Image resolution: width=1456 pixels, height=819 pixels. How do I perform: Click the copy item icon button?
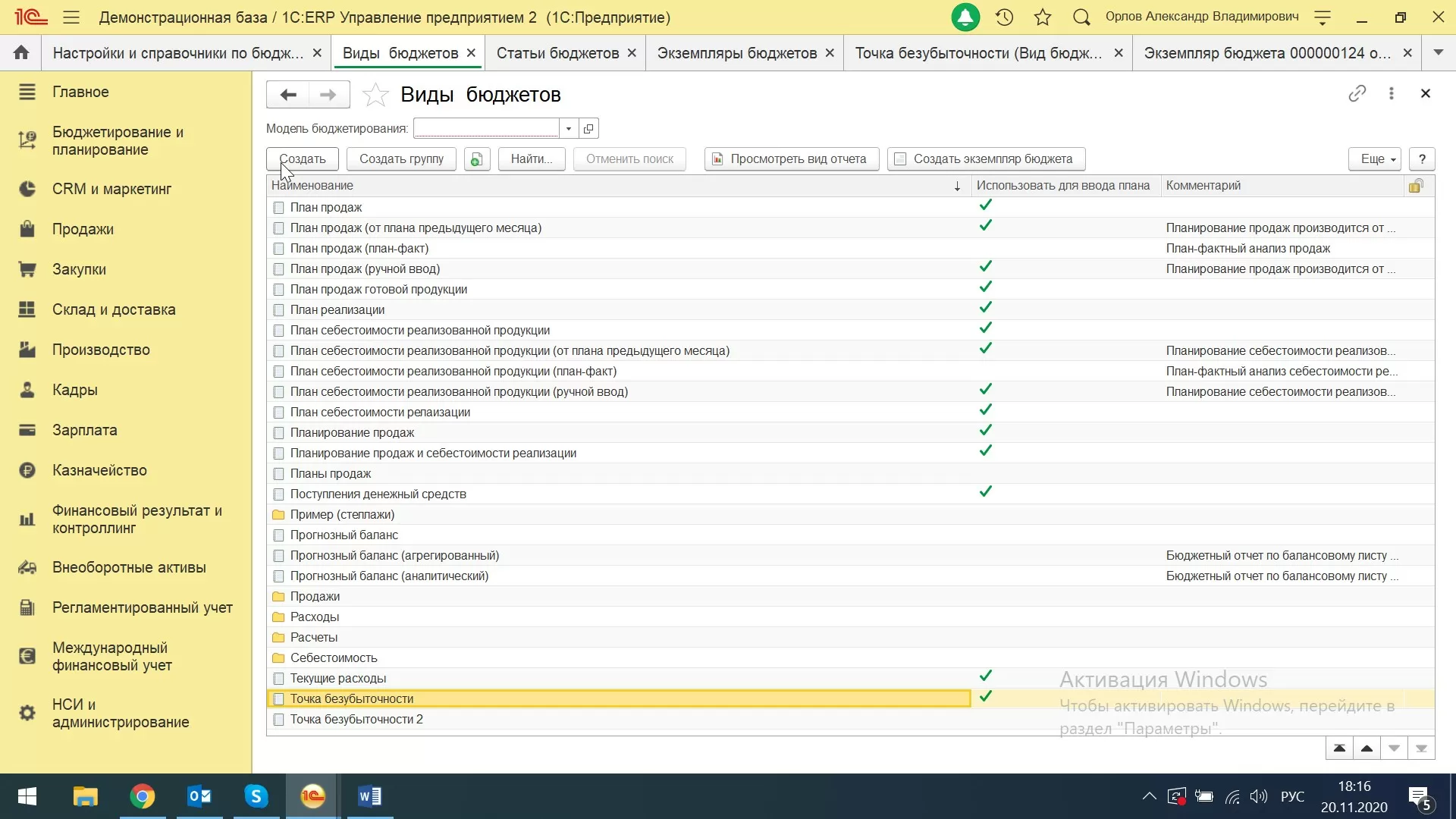(x=476, y=159)
